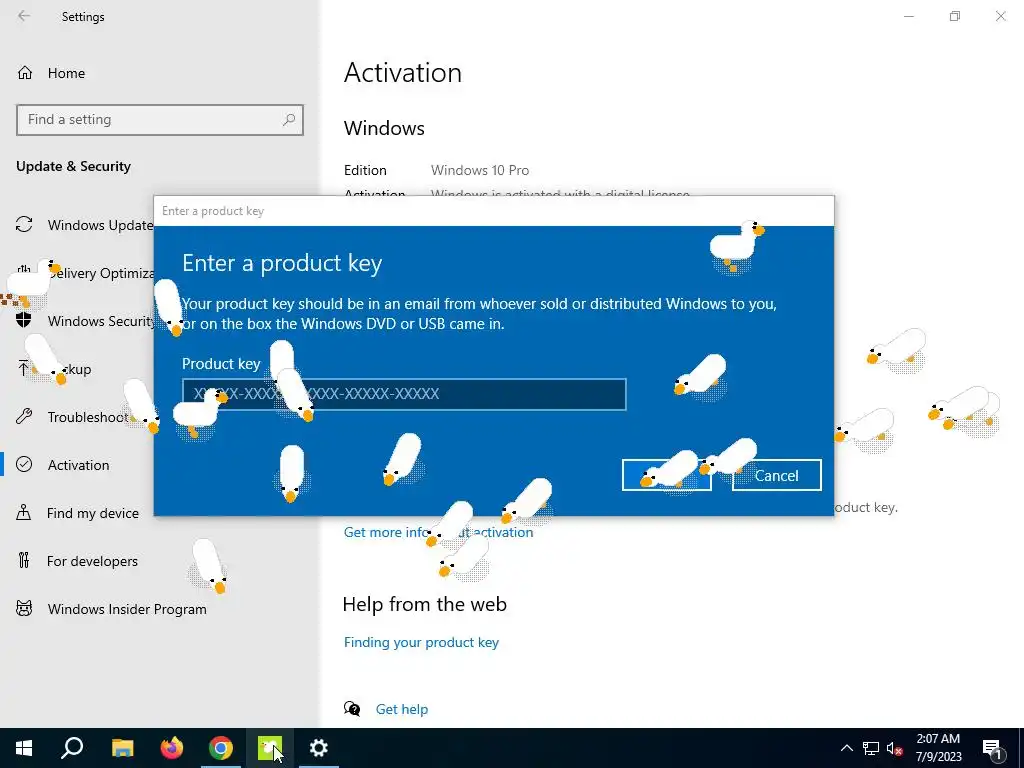Click the muted volume tray icon
Viewport: 1024px width, 768px height.
tap(894, 748)
